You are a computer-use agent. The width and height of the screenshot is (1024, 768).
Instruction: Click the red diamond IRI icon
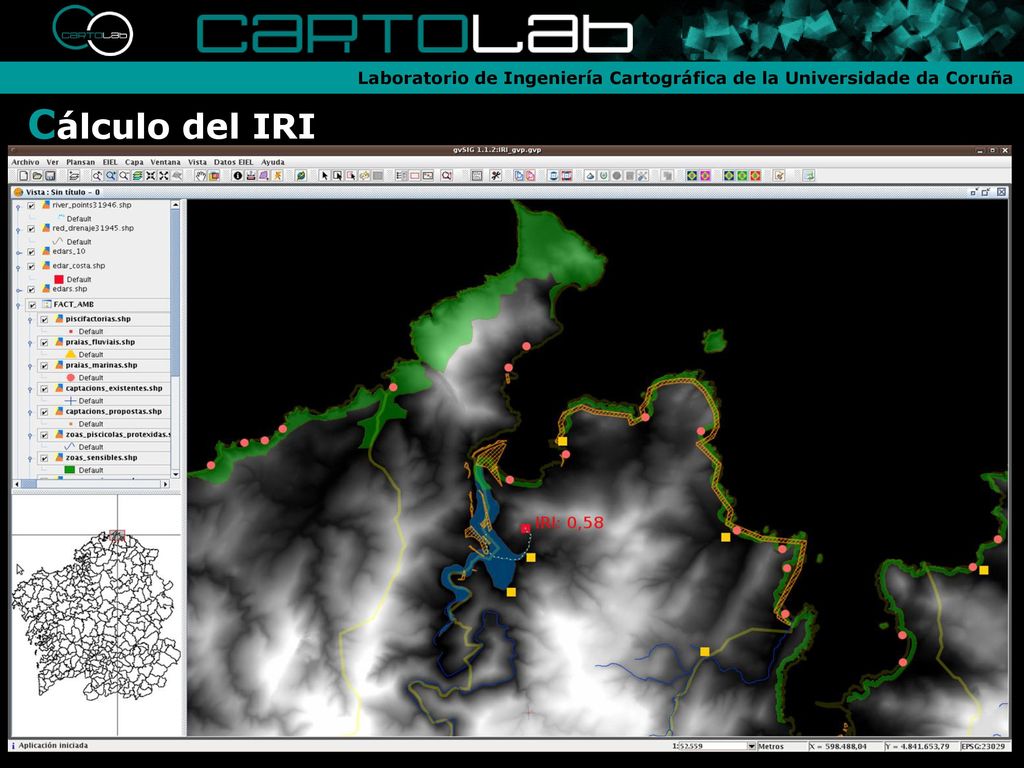pyautogui.click(x=756, y=176)
